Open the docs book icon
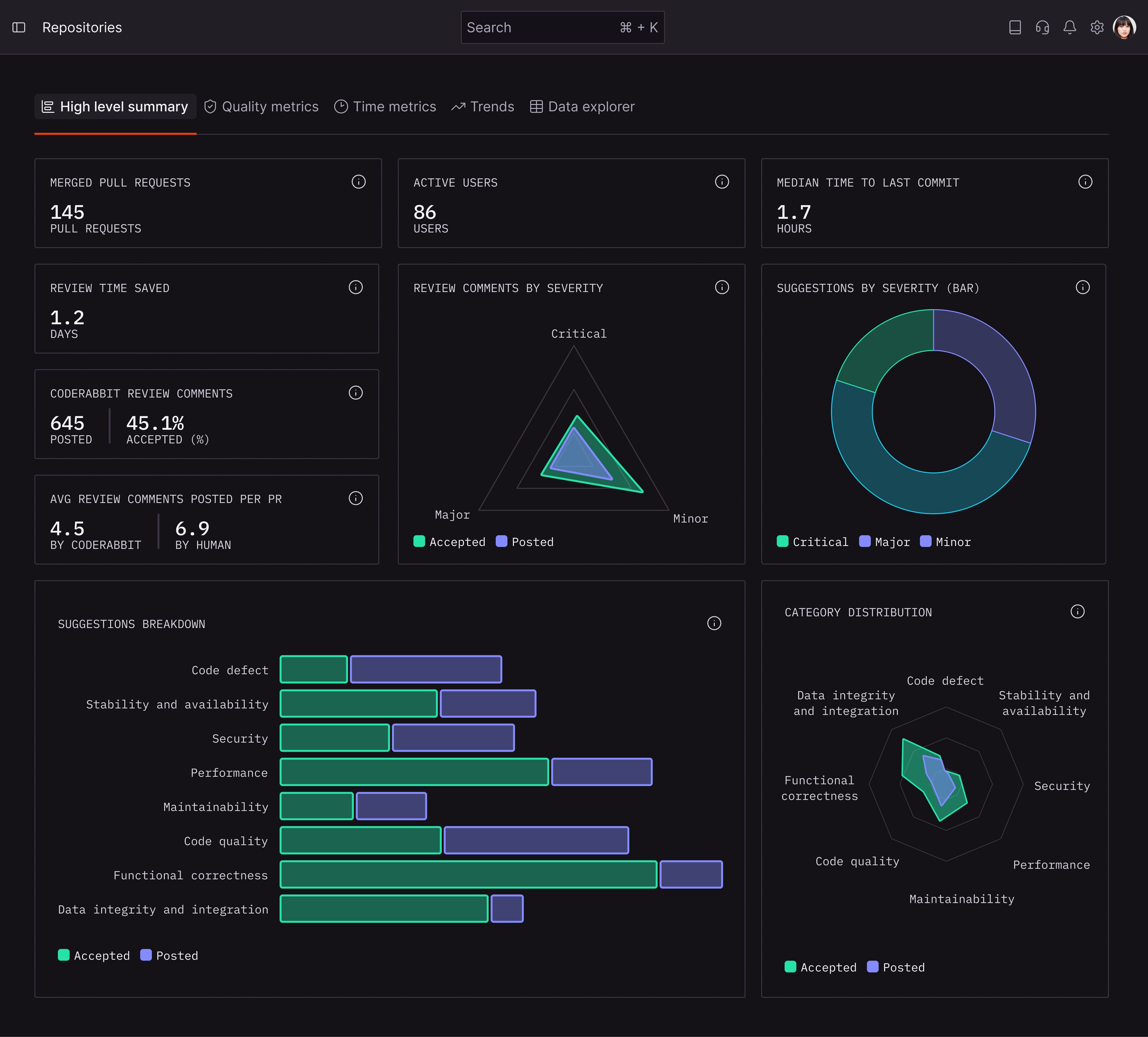1148x1037 pixels. pos(1015,27)
